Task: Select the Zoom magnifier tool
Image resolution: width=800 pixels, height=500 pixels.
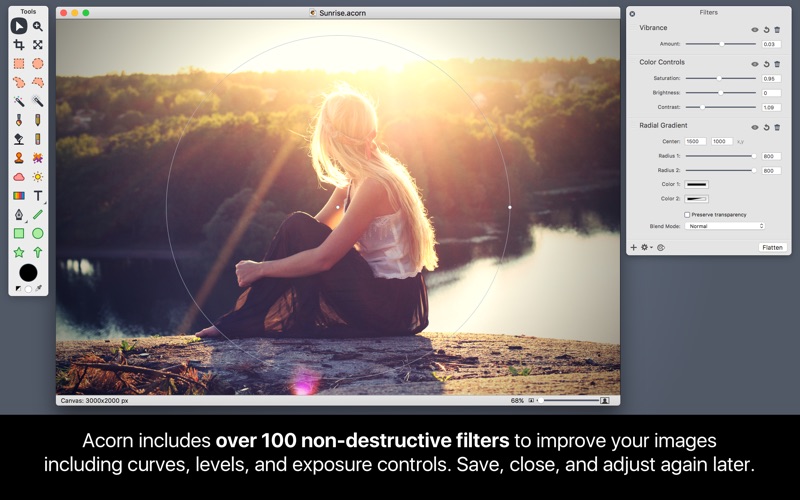Action: [38, 26]
